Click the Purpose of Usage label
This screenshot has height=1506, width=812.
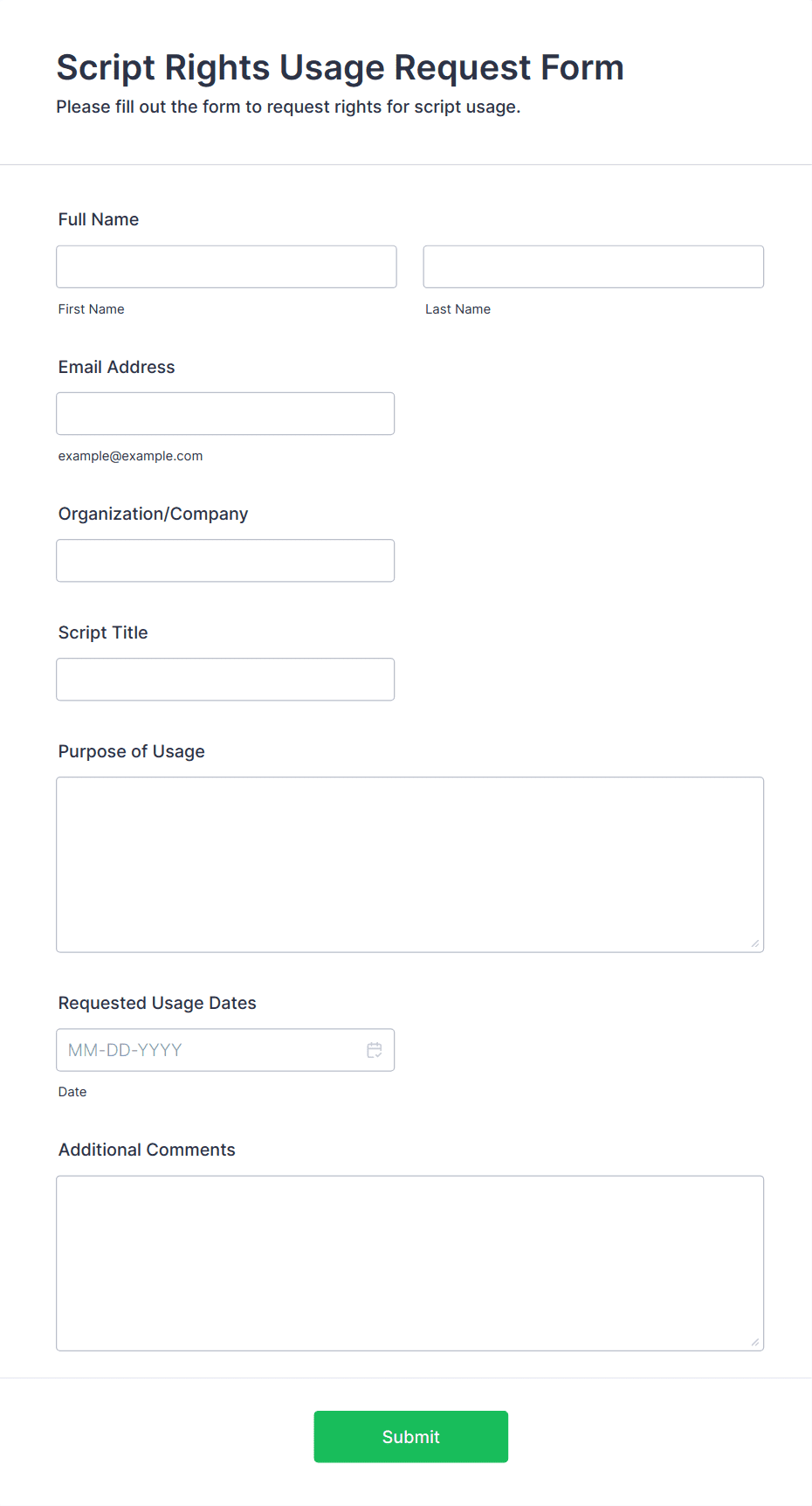131,751
